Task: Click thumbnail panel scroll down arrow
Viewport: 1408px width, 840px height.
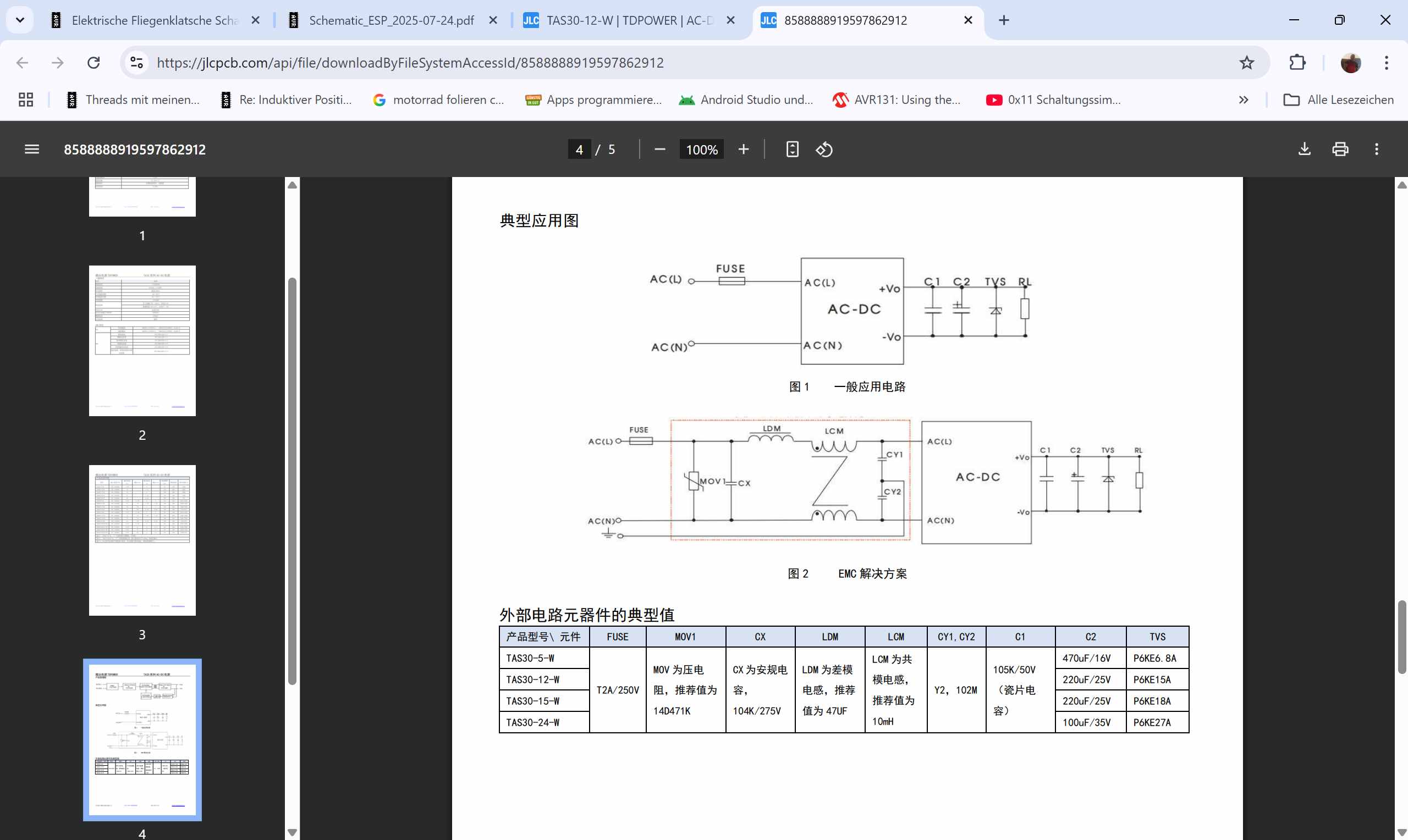Action: coord(292,833)
